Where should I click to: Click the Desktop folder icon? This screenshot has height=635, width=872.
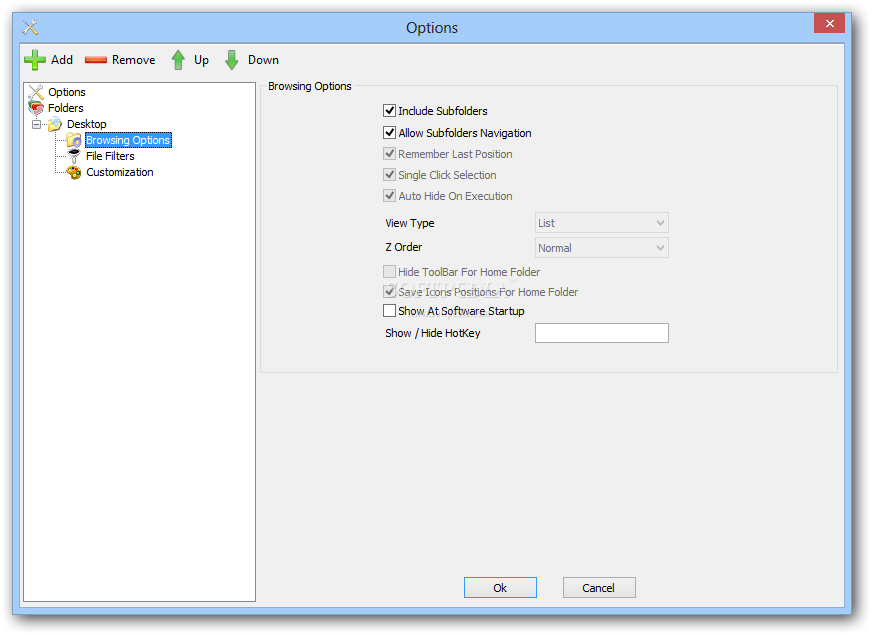55,124
